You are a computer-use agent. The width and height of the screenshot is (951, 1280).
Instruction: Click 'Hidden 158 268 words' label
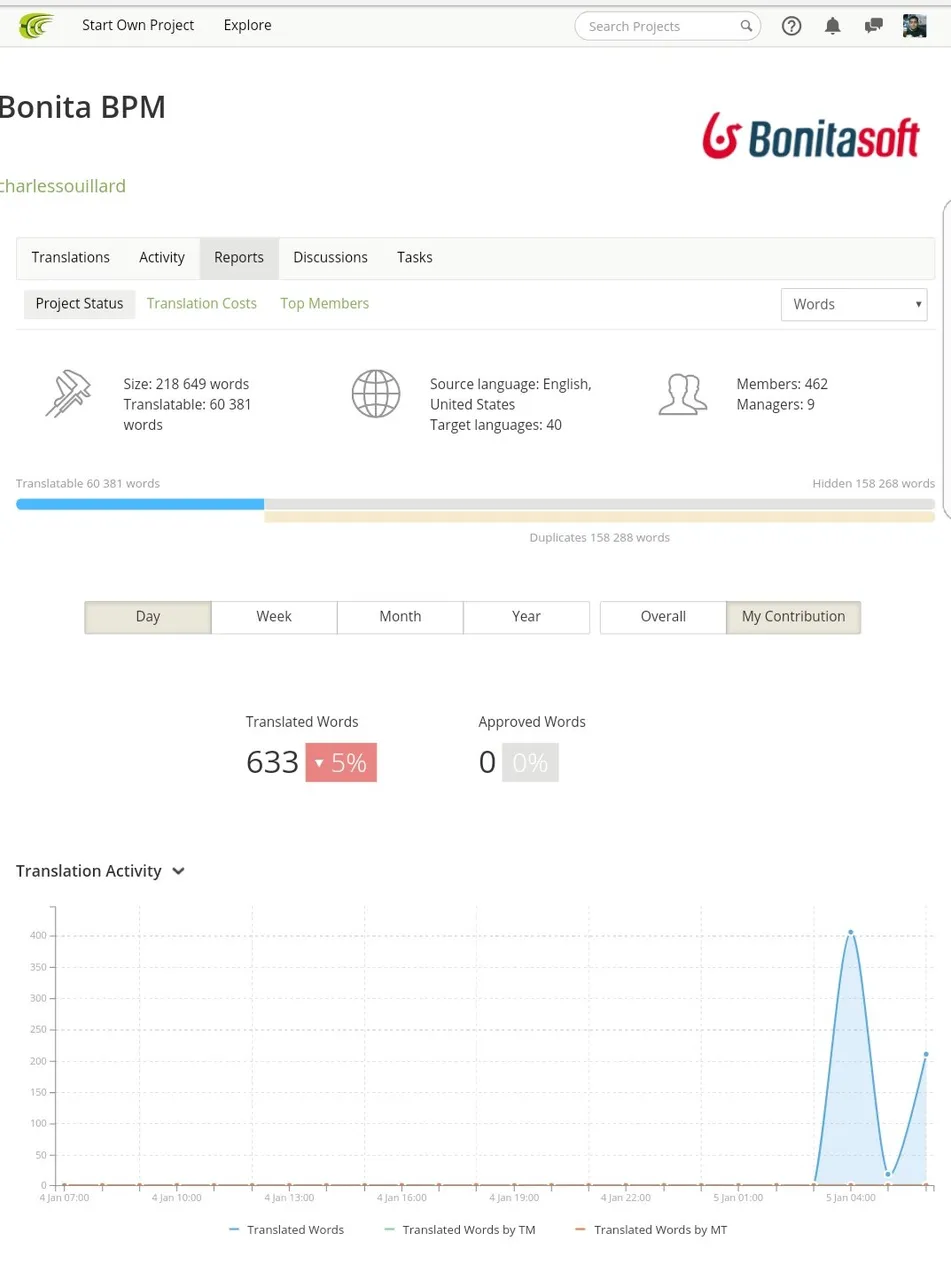tap(873, 483)
